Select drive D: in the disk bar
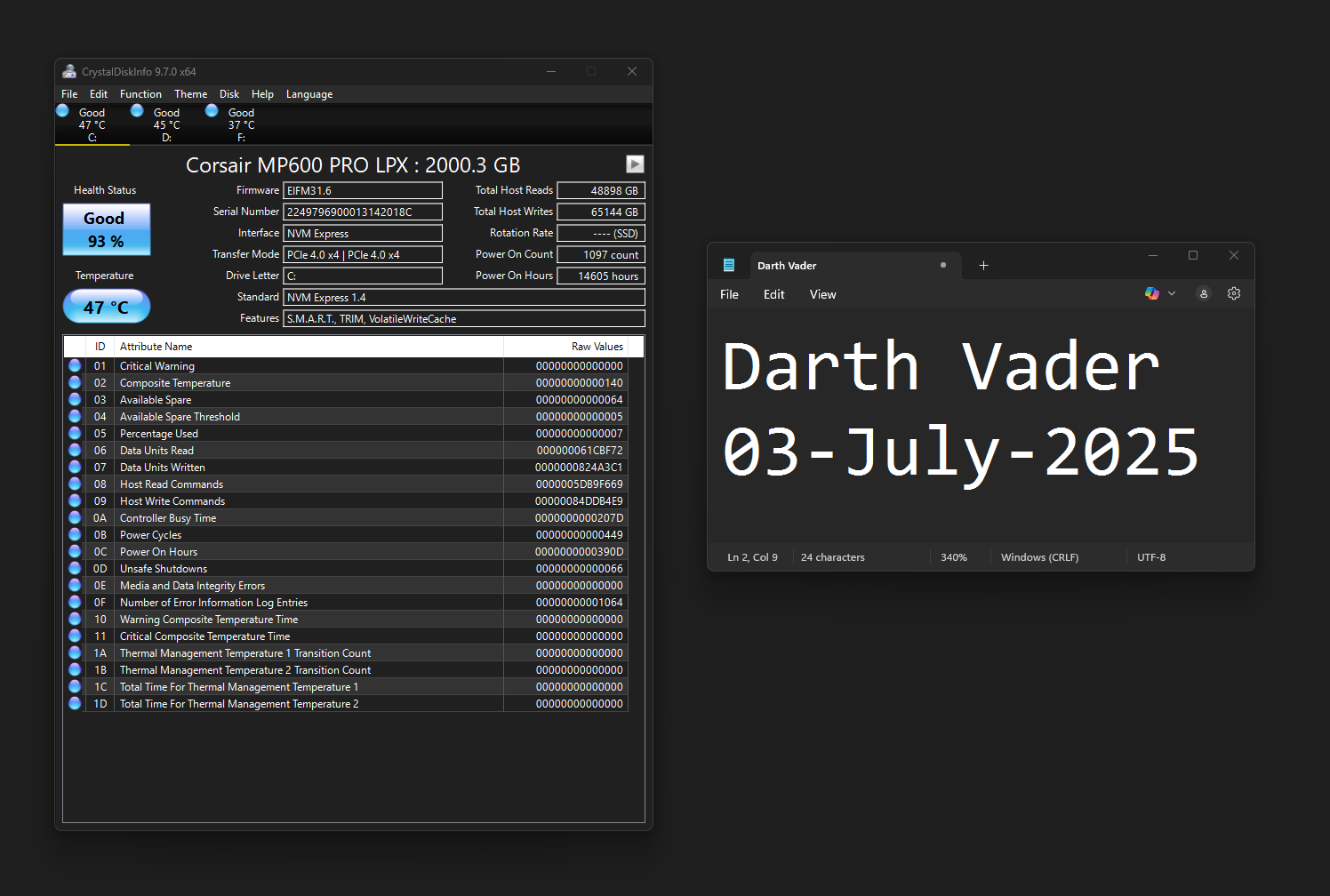 coord(165,124)
